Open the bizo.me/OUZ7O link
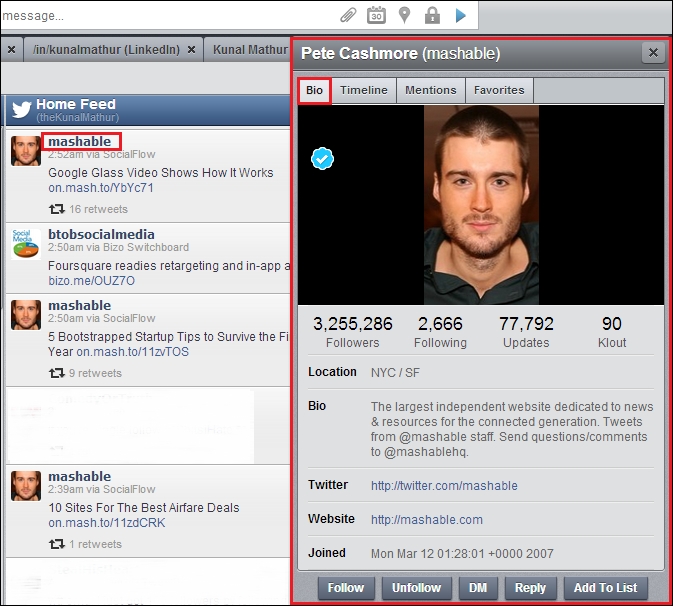The height and width of the screenshot is (606, 673). click(91, 281)
